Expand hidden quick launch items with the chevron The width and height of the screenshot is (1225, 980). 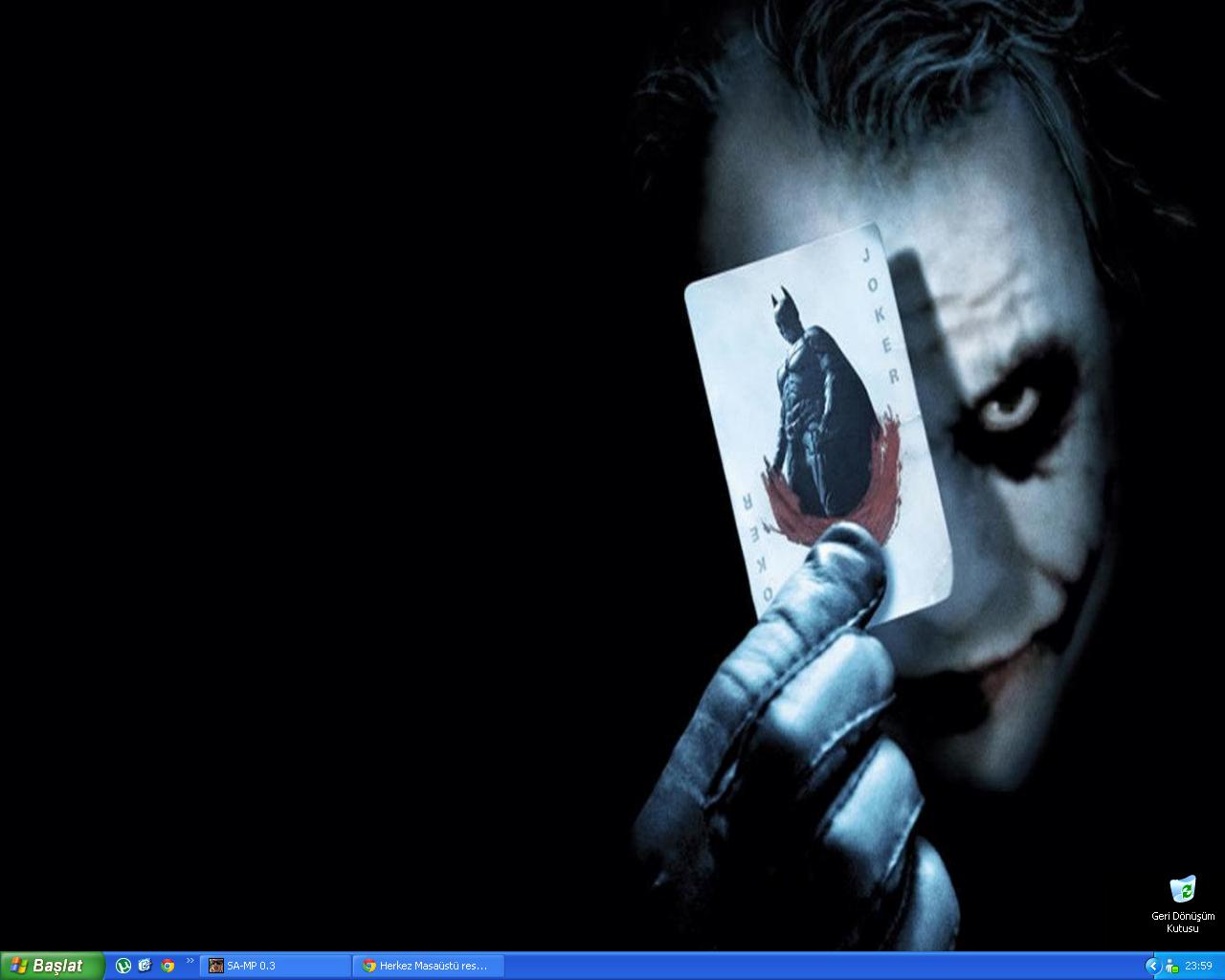189,961
